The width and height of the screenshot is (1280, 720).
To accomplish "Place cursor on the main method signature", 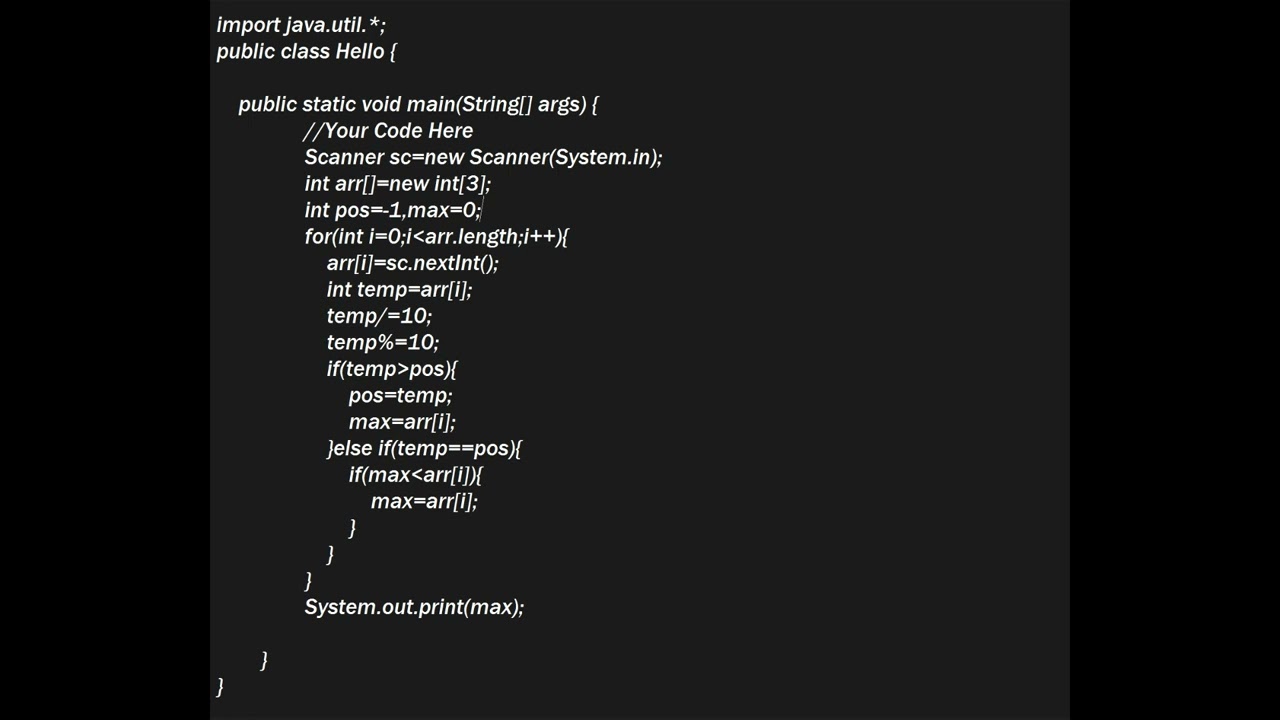I will coord(417,105).
